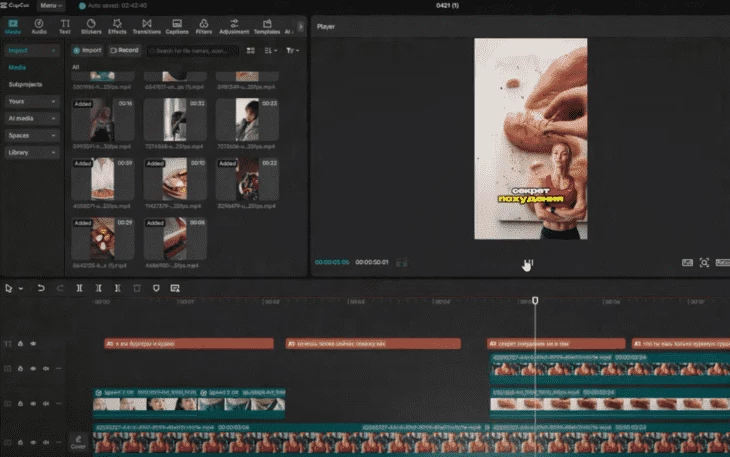This screenshot has width=730, height=457.
Task: Open the Effects panel
Action: pyautogui.click(x=117, y=27)
